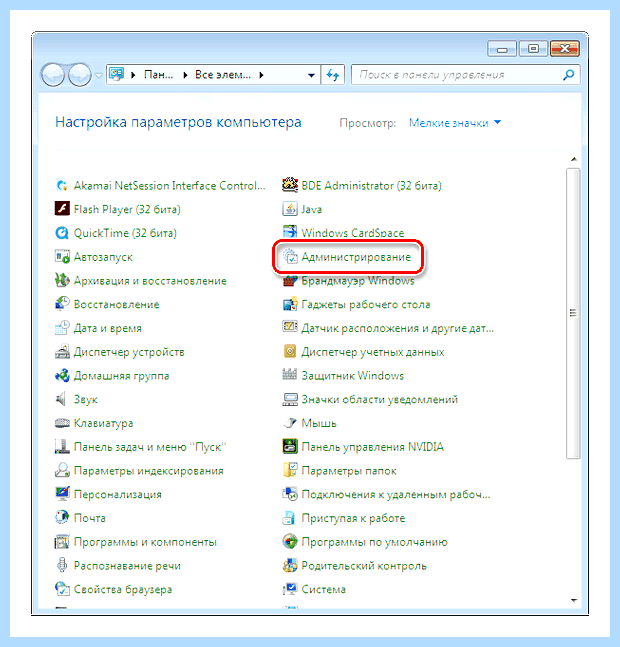Open Приступая к работе link
Screen dimensions: 620x647
coord(353,518)
